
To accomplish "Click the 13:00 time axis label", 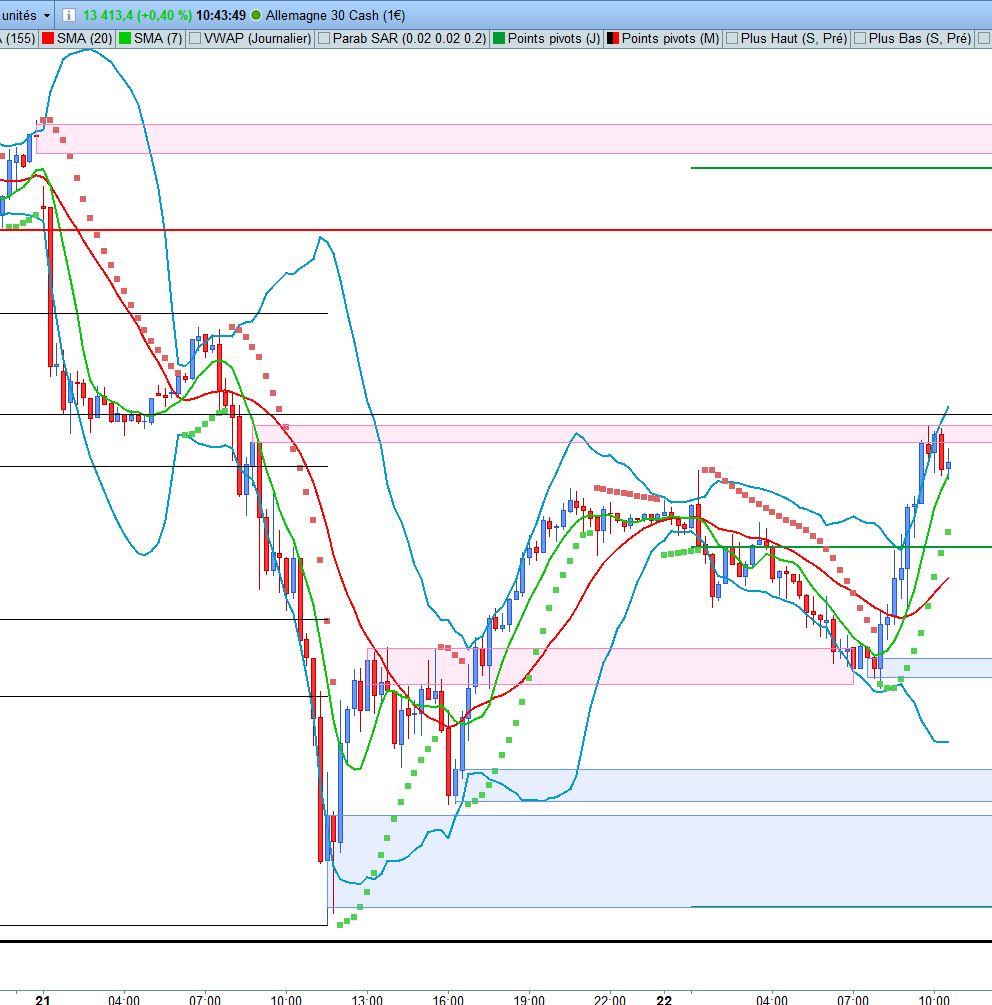I will pos(367,999).
